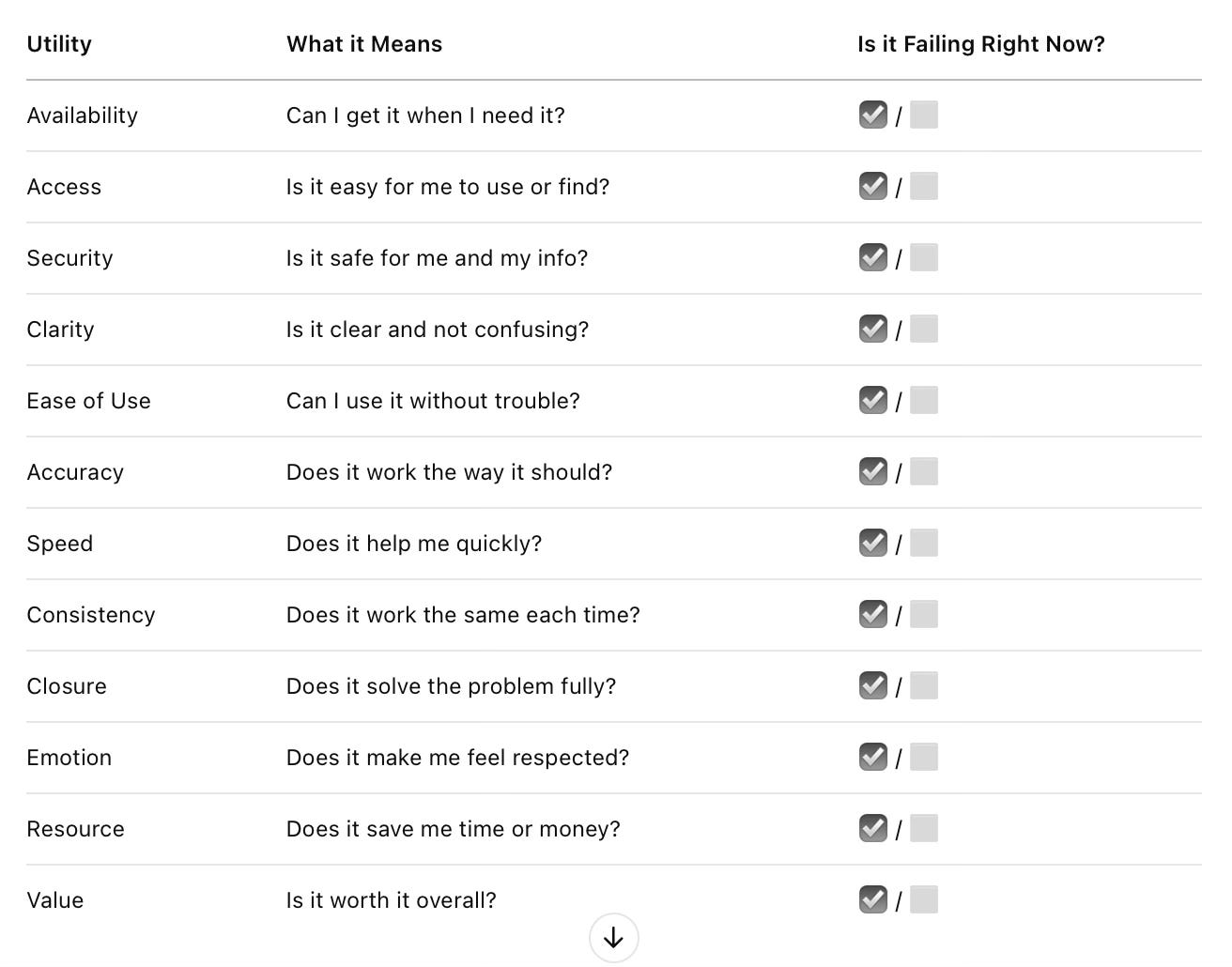1232x967 pixels.
Task: Select the empty box for Ease of Use
Action: (924, 400)
